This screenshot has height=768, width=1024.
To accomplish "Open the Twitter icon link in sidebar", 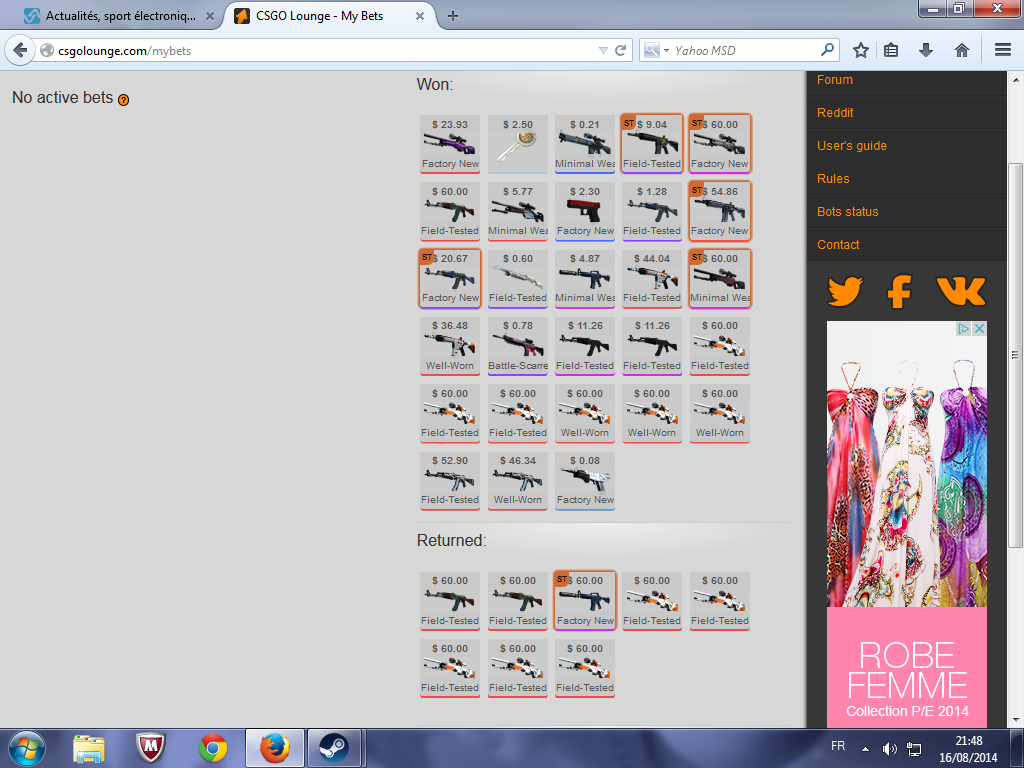I will [845, 291].
